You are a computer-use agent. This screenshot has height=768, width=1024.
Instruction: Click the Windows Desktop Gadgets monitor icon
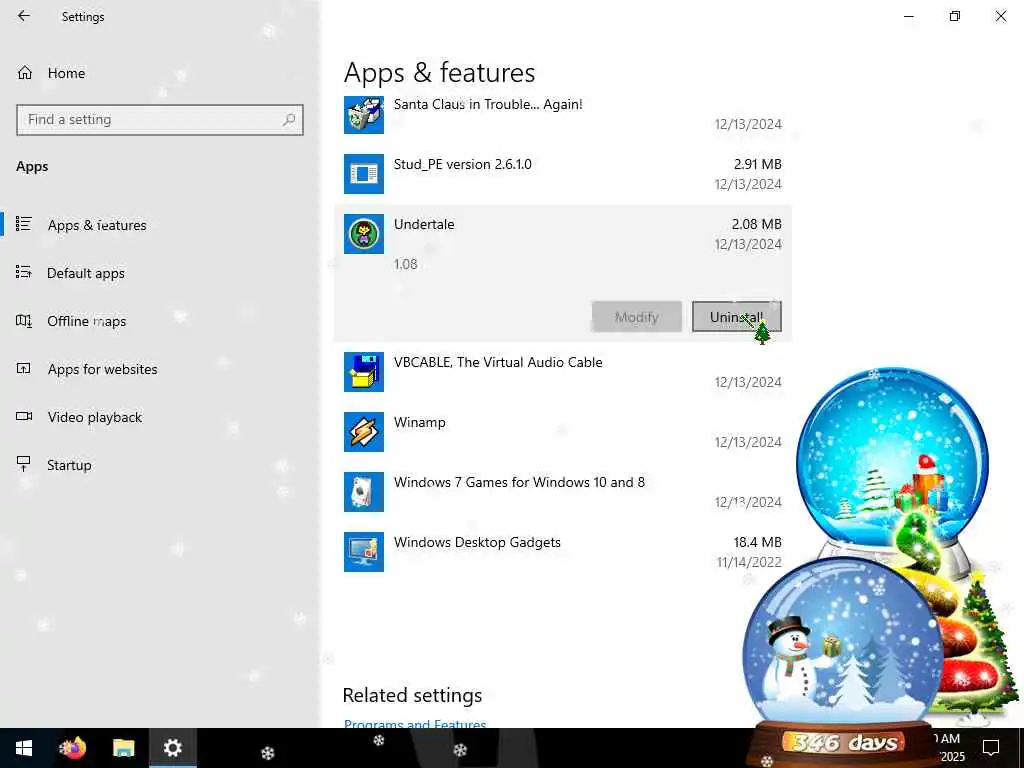[364, 552]
